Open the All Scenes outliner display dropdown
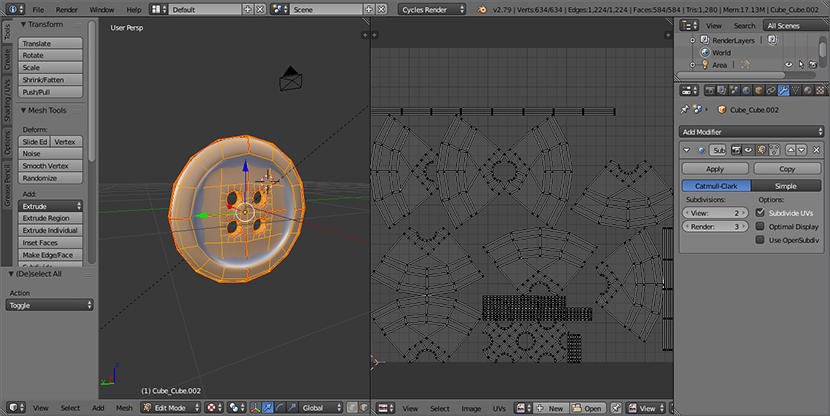 (795, 25)
